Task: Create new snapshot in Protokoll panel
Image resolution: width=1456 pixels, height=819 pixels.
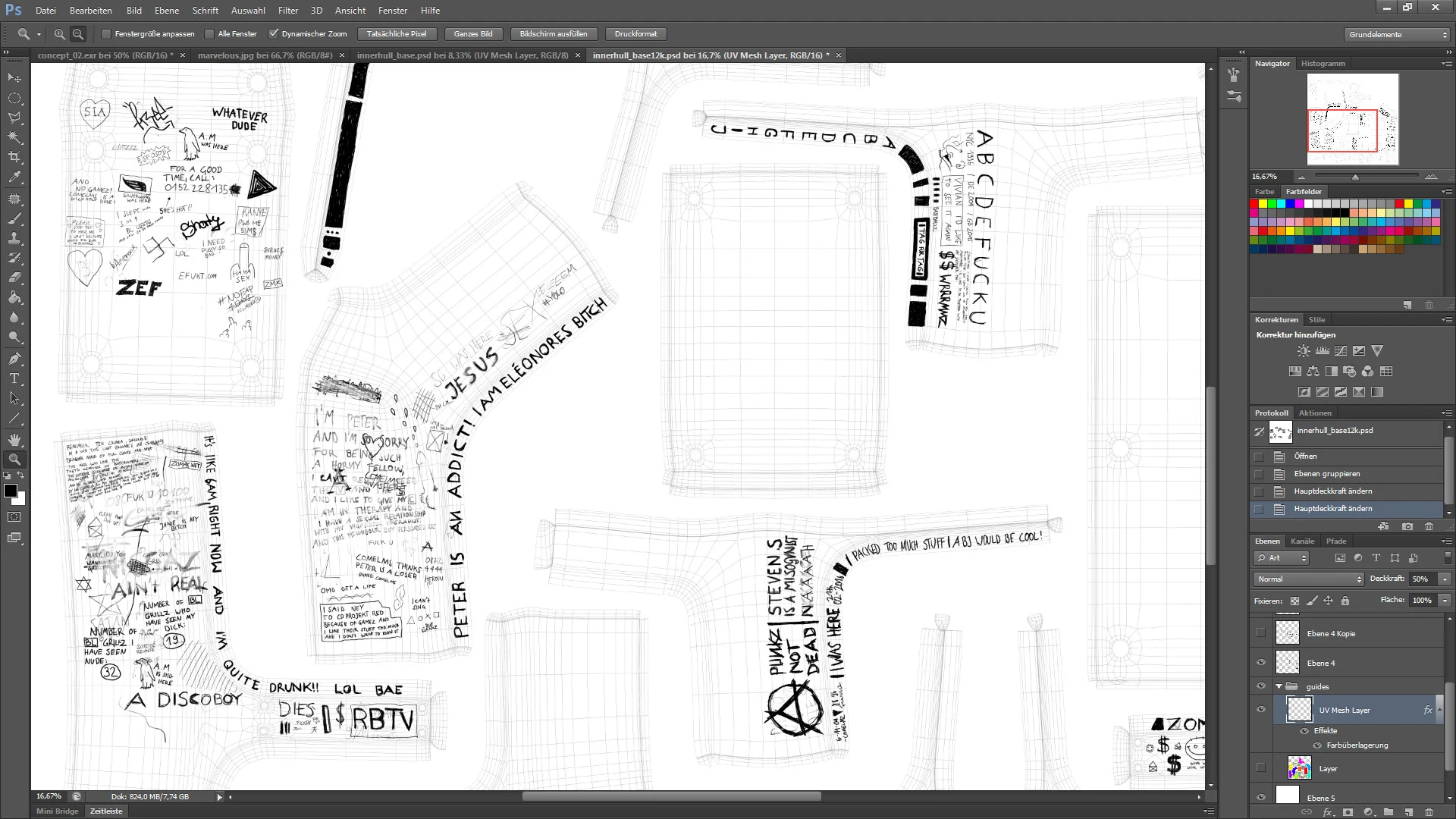Action: (x=1407, y=526)
